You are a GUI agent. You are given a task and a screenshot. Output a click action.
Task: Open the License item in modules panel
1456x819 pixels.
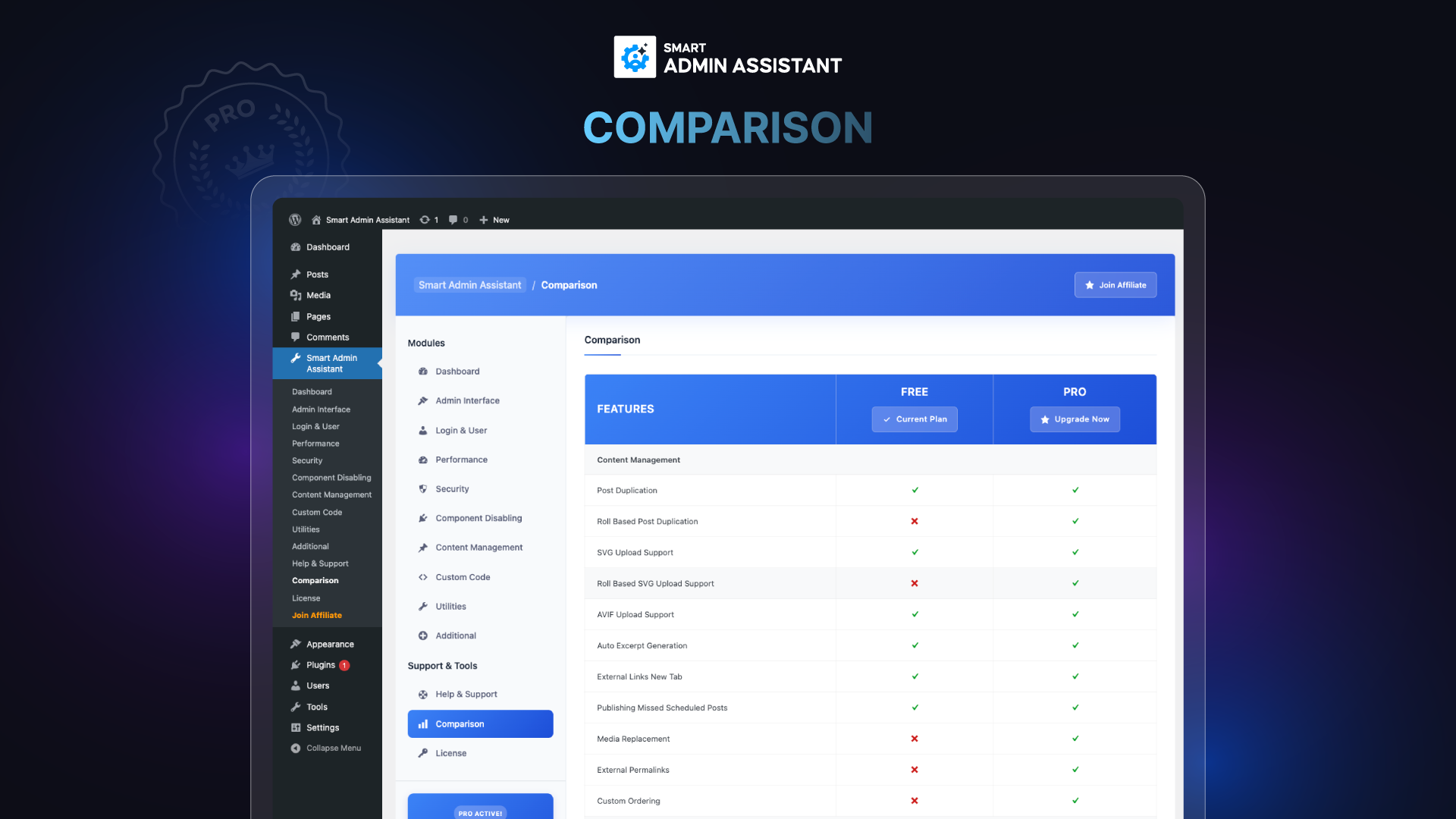click(x=450, y=754)
